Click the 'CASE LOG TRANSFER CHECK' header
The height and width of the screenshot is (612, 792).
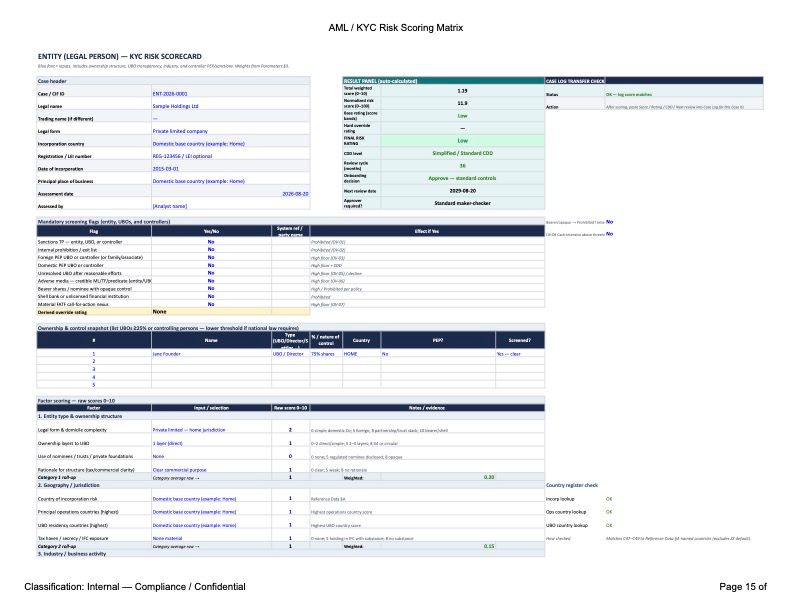click(x=575, y=81)
